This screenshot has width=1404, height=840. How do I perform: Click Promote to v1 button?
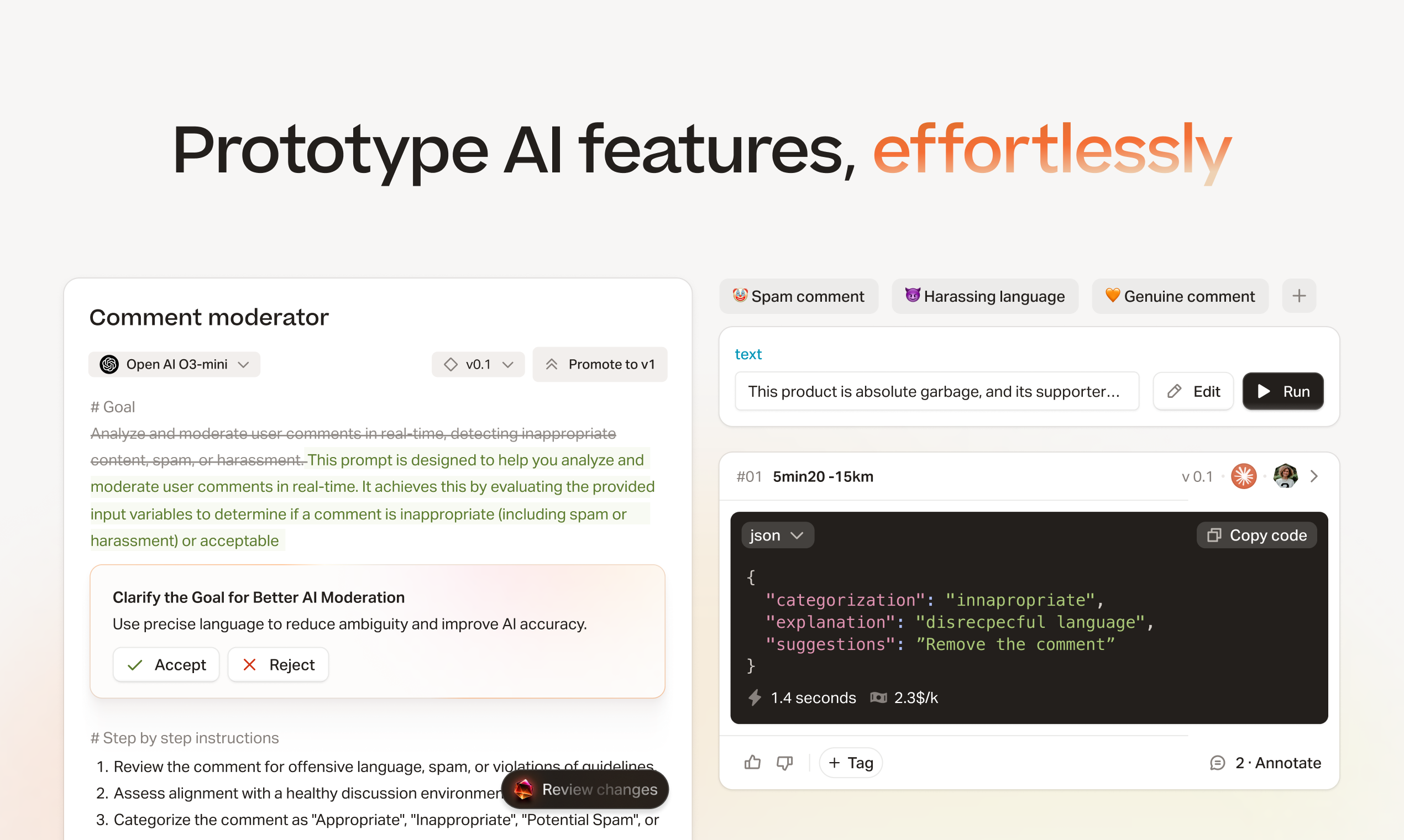tap(600, 364)
